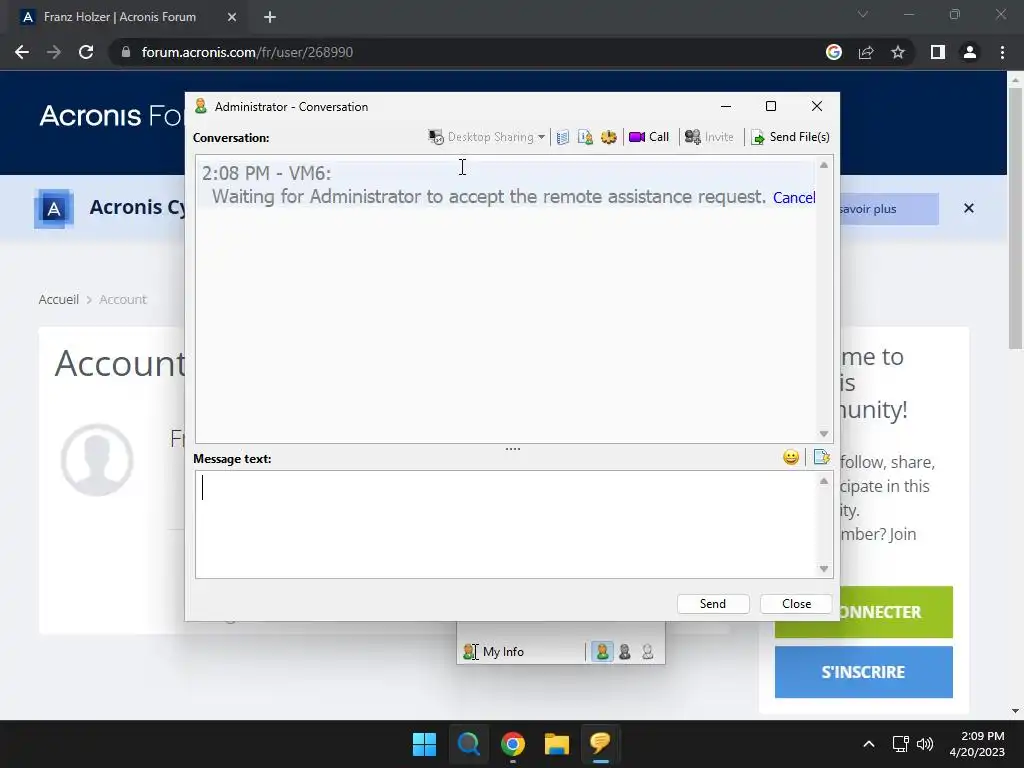Toggle Chrome side panel
Screen dimensions: 1024x768
tap(938, 52)
